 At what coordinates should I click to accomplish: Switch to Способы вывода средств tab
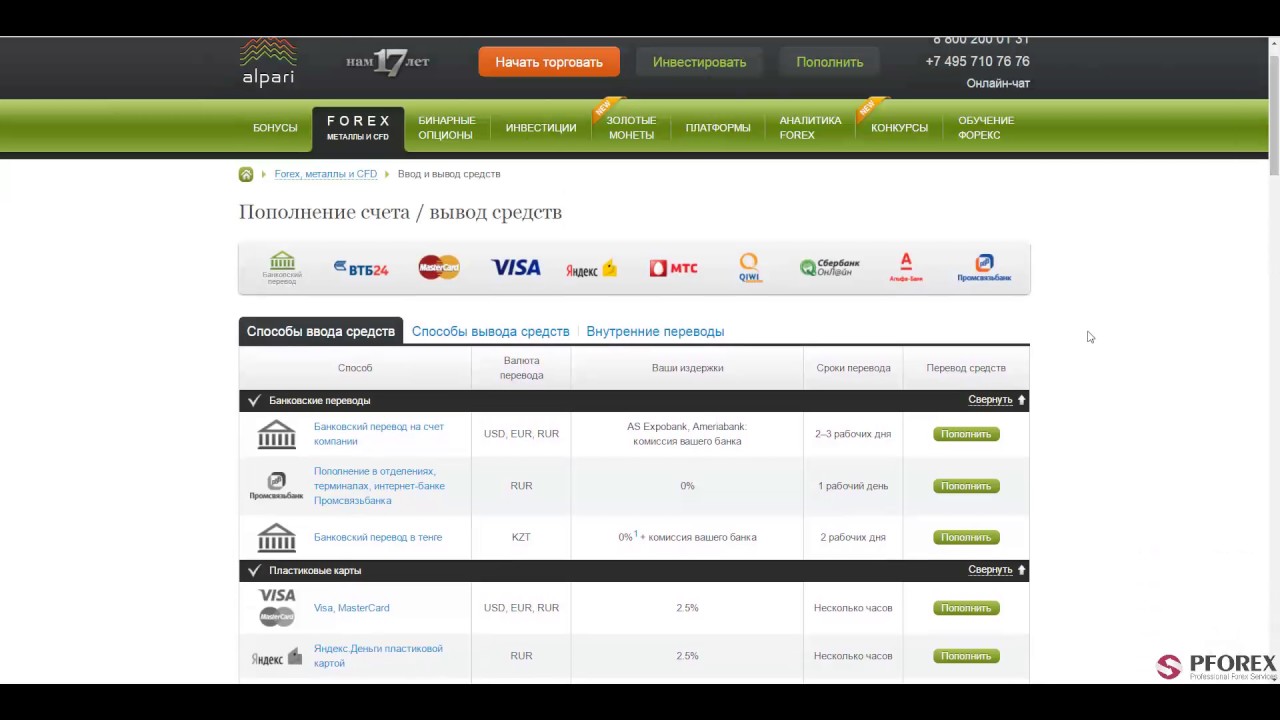pos(491,331)
